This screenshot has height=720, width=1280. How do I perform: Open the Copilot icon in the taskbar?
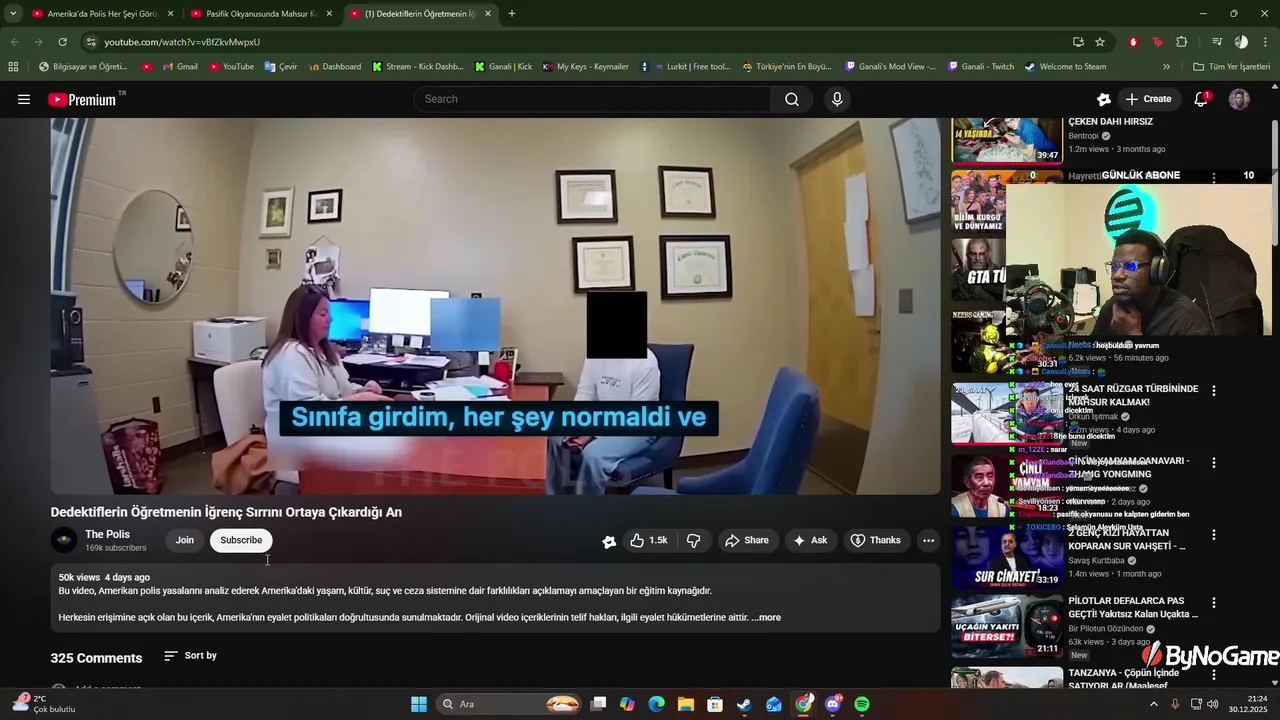(627, 704)
